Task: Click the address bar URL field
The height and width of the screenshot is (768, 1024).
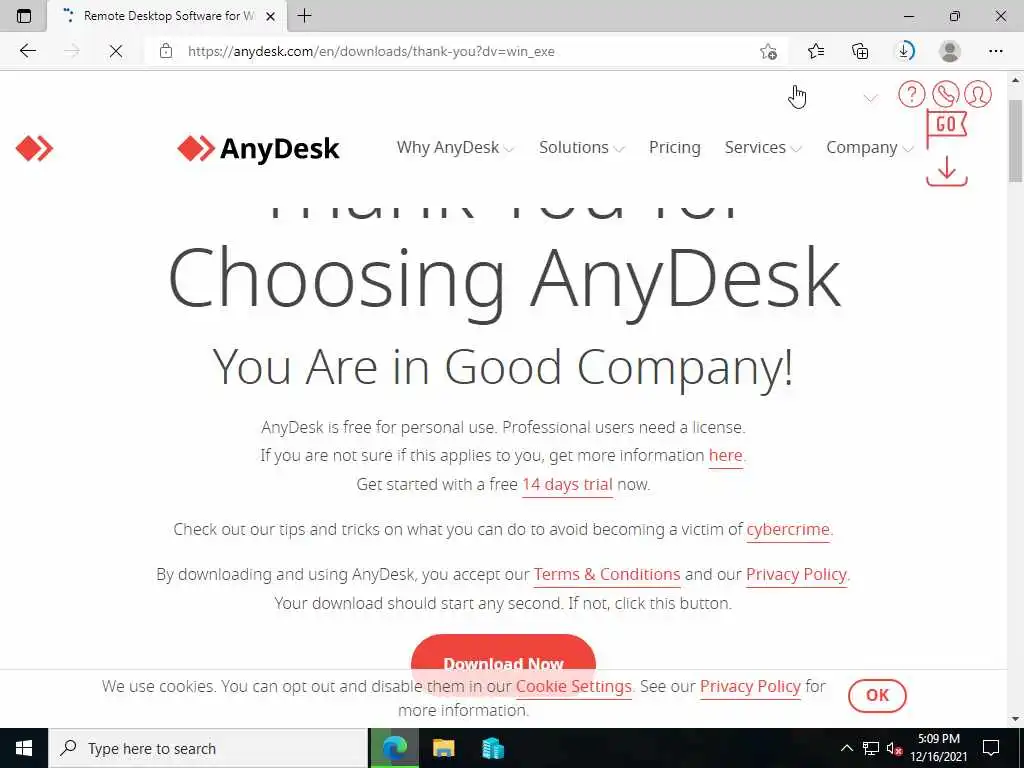Action: point(457,51)
